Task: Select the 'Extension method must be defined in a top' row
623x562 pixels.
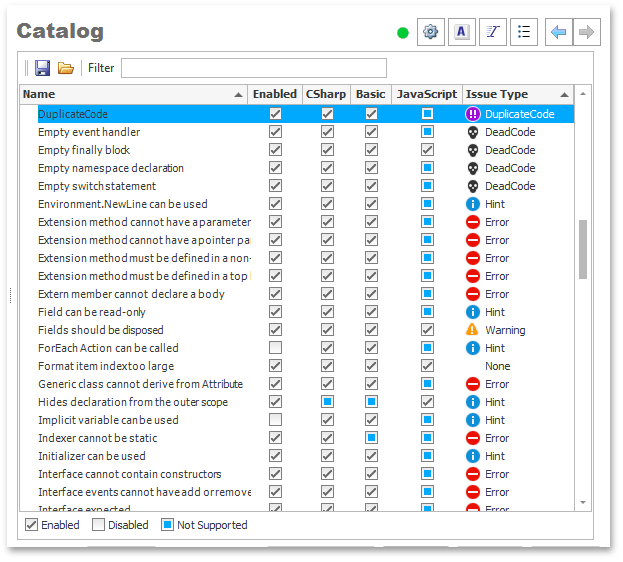Action: pos(297,276)
